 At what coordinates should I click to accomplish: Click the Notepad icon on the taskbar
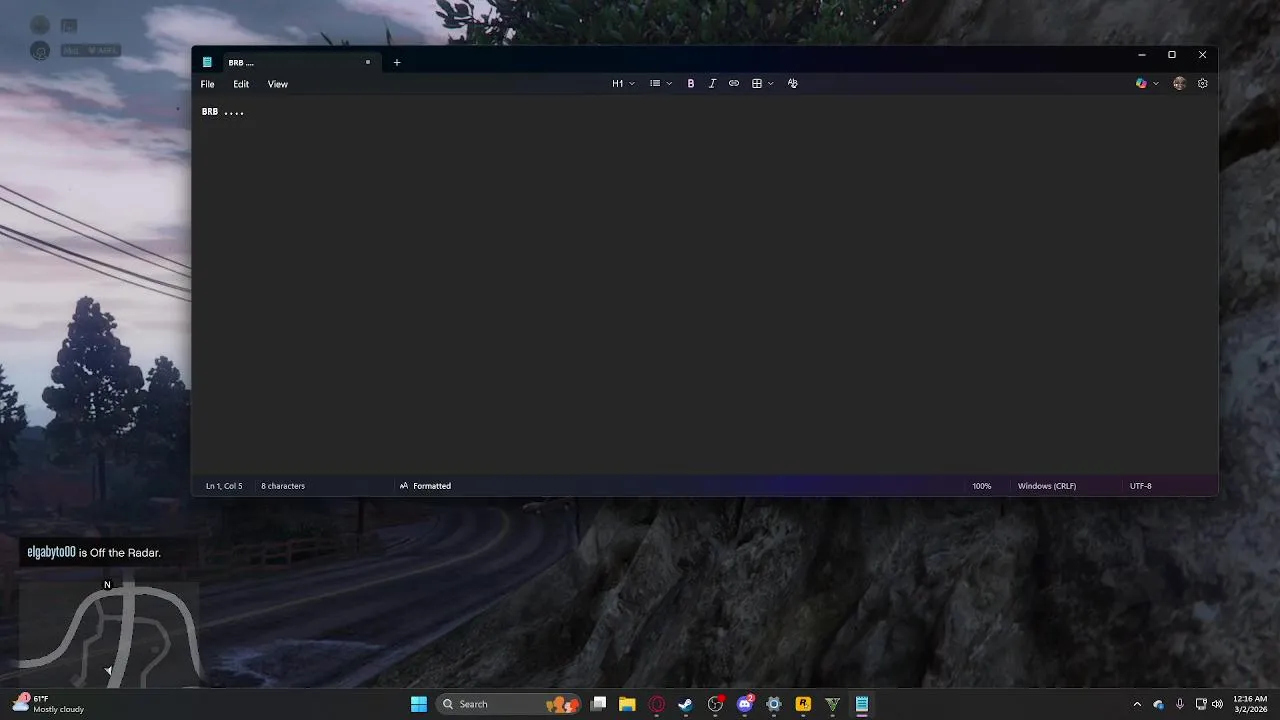point(861,704)
